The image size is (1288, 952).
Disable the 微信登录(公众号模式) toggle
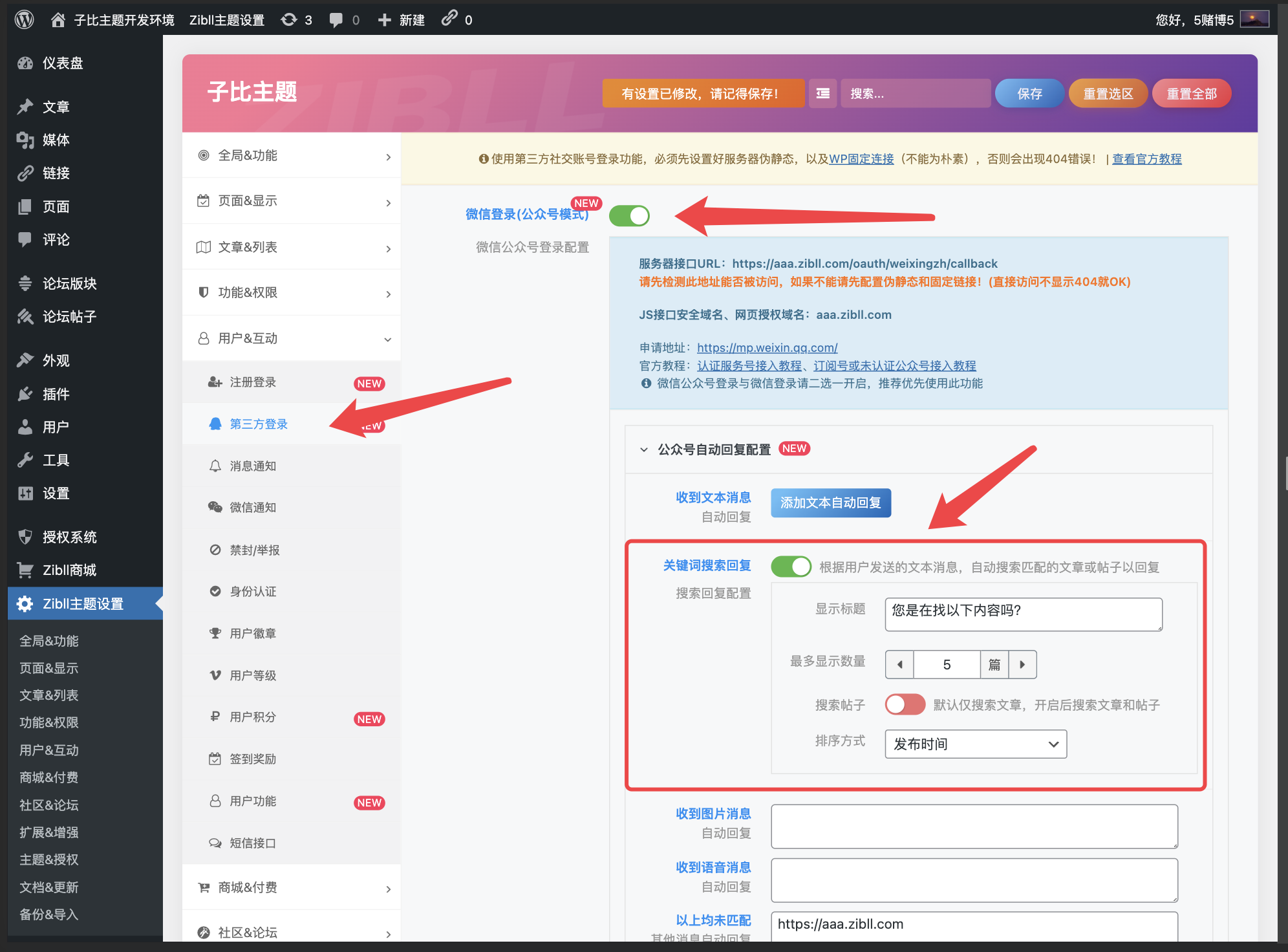tap(629, 215)
